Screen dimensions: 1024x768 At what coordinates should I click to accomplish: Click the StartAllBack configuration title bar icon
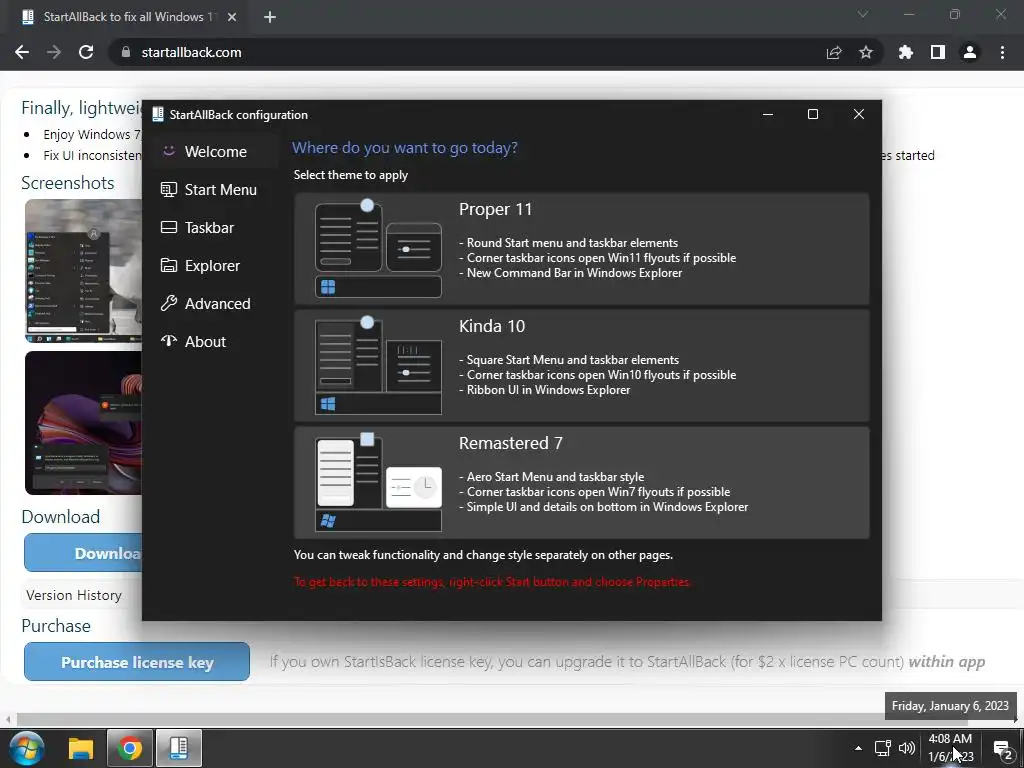[157, 114]
